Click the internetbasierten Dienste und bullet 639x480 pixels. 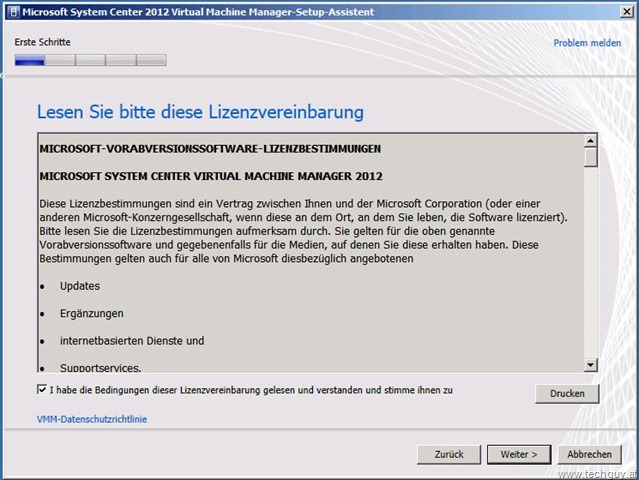[x=132, y=341]
